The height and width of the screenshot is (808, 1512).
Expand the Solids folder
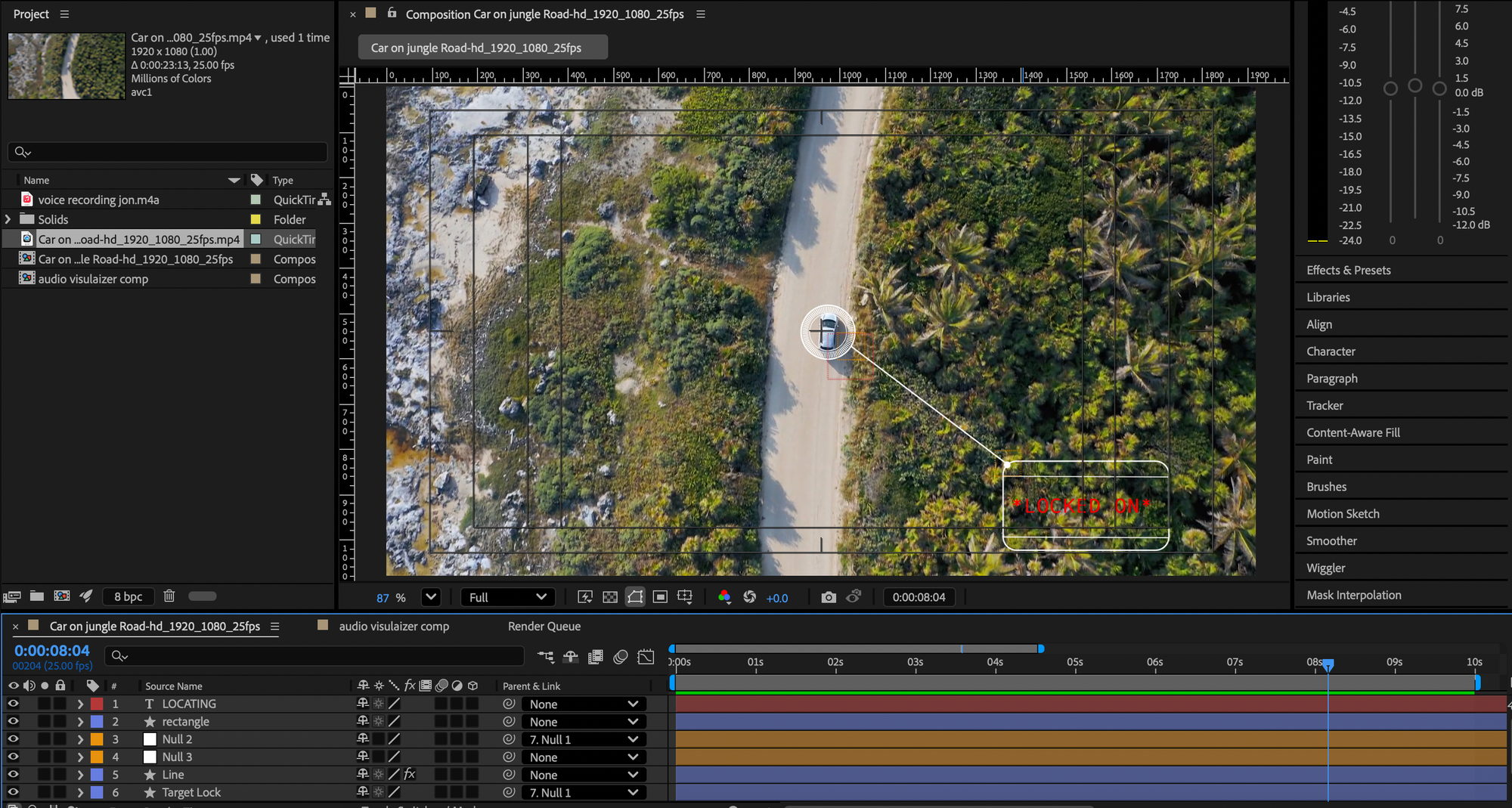click(8, 219)
